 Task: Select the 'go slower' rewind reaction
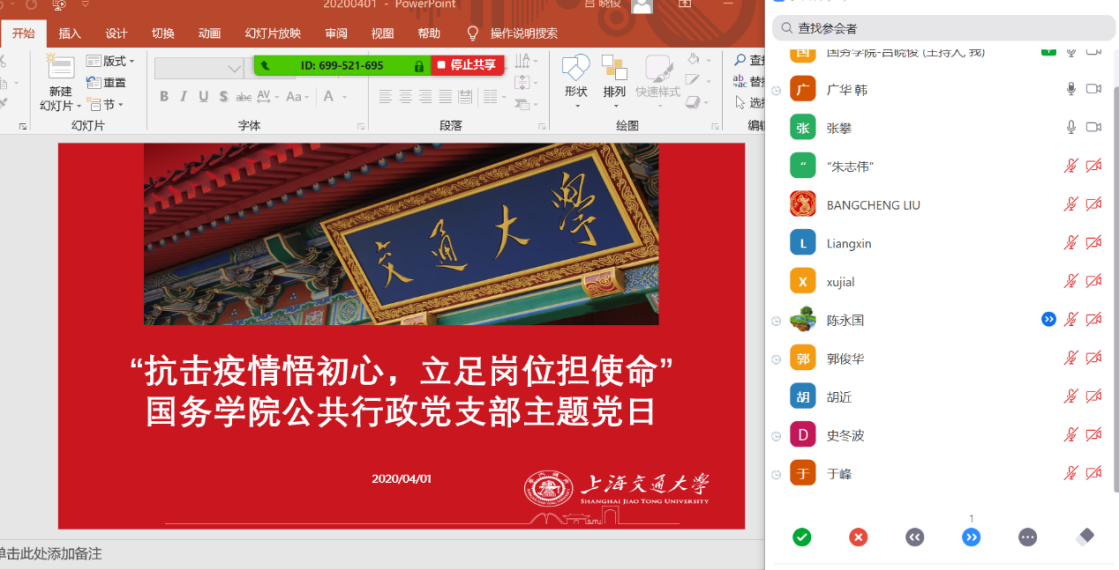914,537
